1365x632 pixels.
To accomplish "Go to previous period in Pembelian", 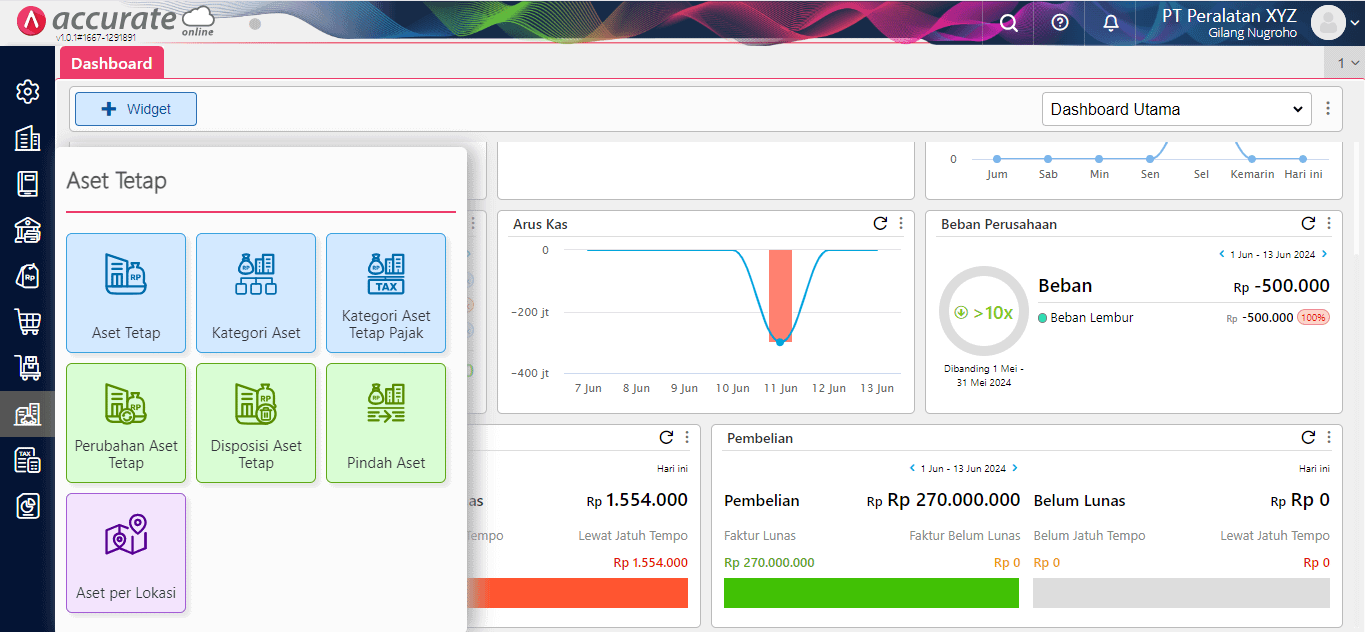I will point(911,468).
